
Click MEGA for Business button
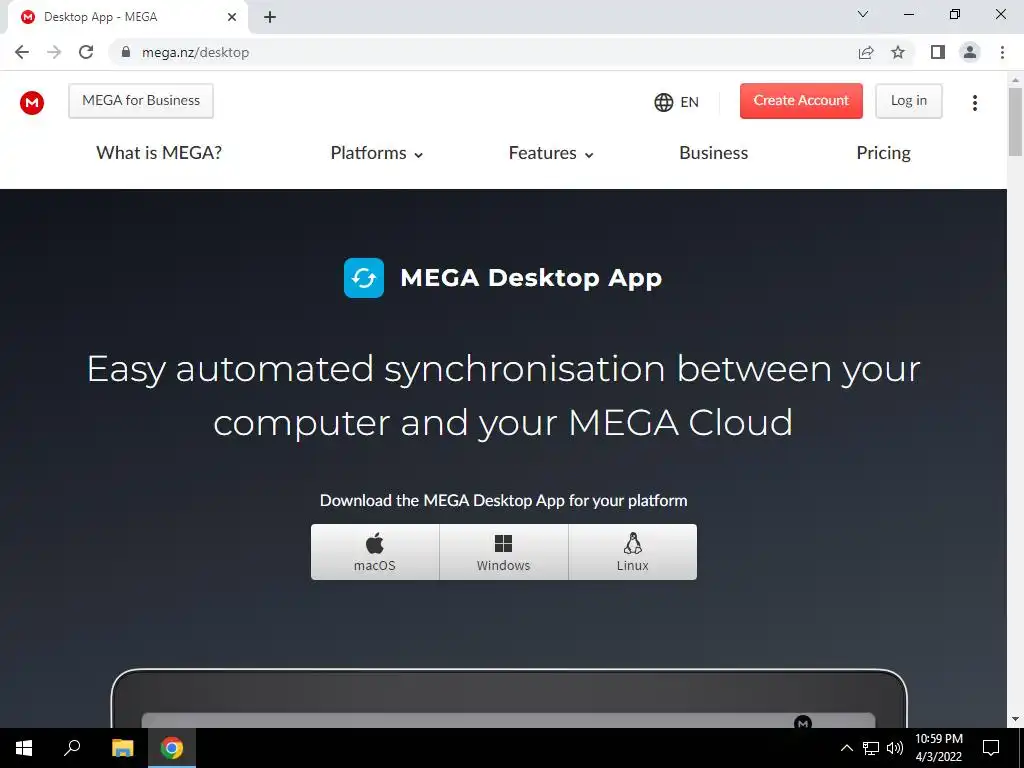pos(141,101)
